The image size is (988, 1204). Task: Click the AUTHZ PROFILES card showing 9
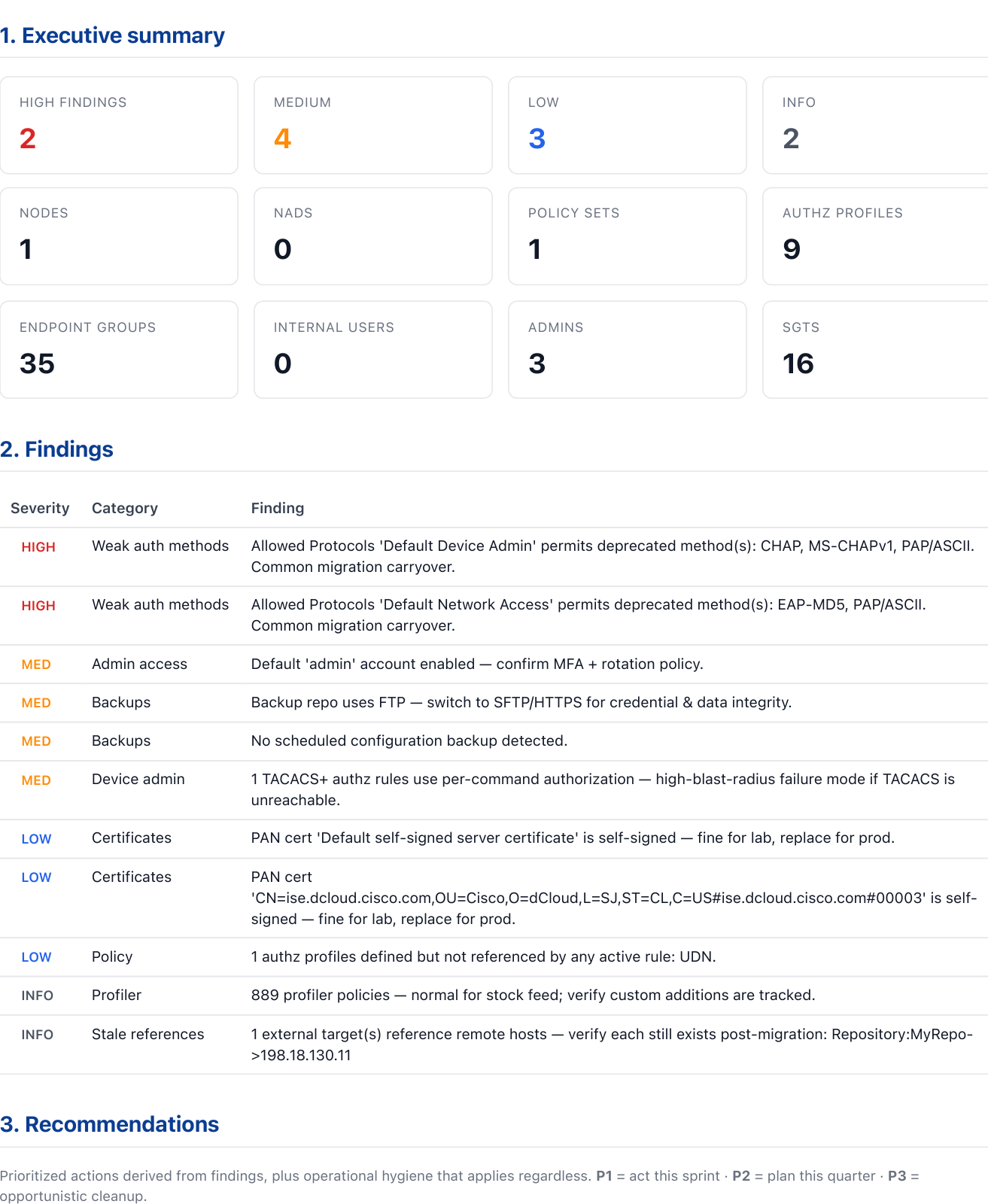click(875, 236)
